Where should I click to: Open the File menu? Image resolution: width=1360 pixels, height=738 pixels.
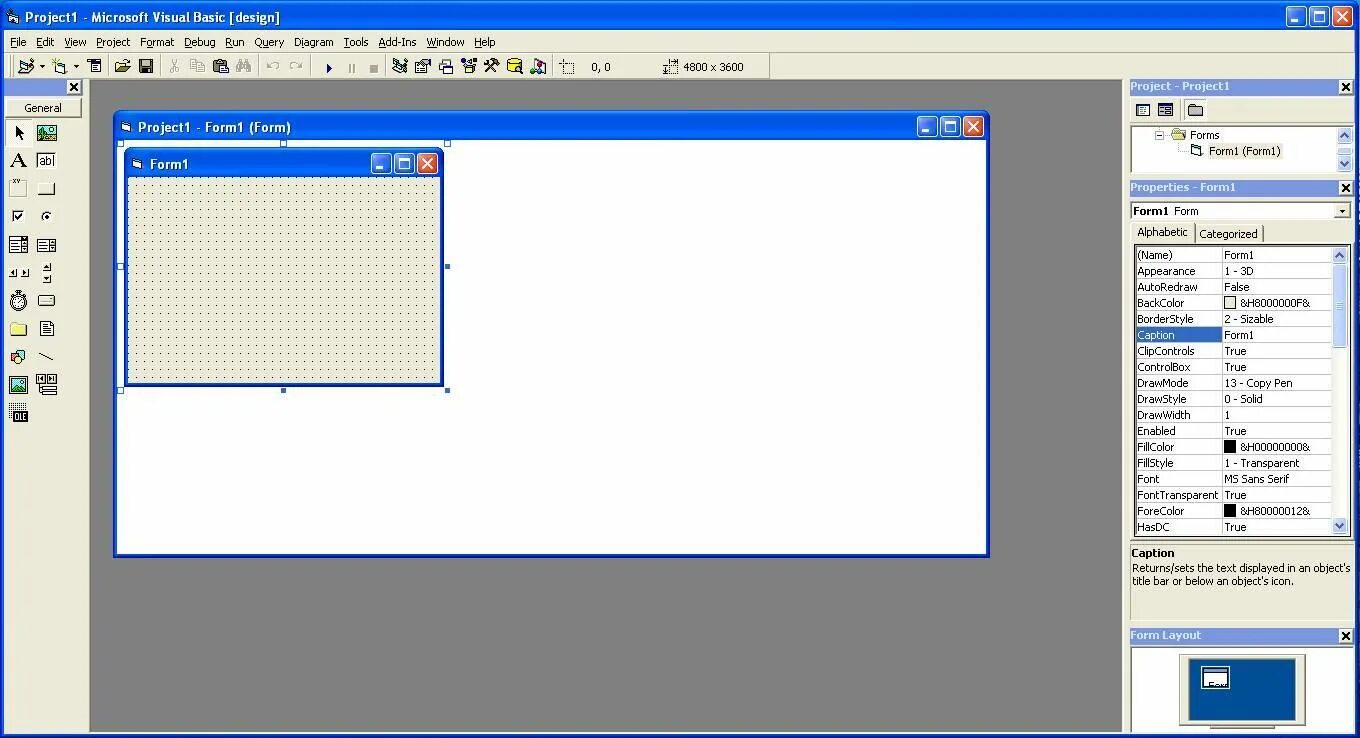click(x=18, y=42)
